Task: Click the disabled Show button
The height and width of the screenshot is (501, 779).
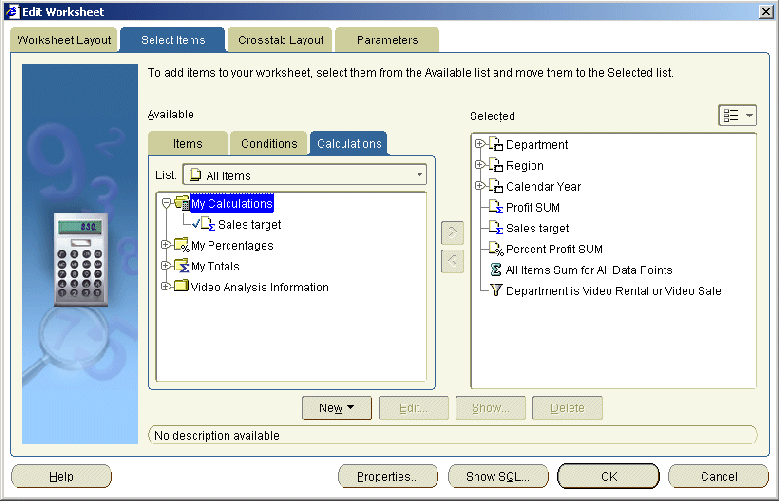Action: coord(490,408)
